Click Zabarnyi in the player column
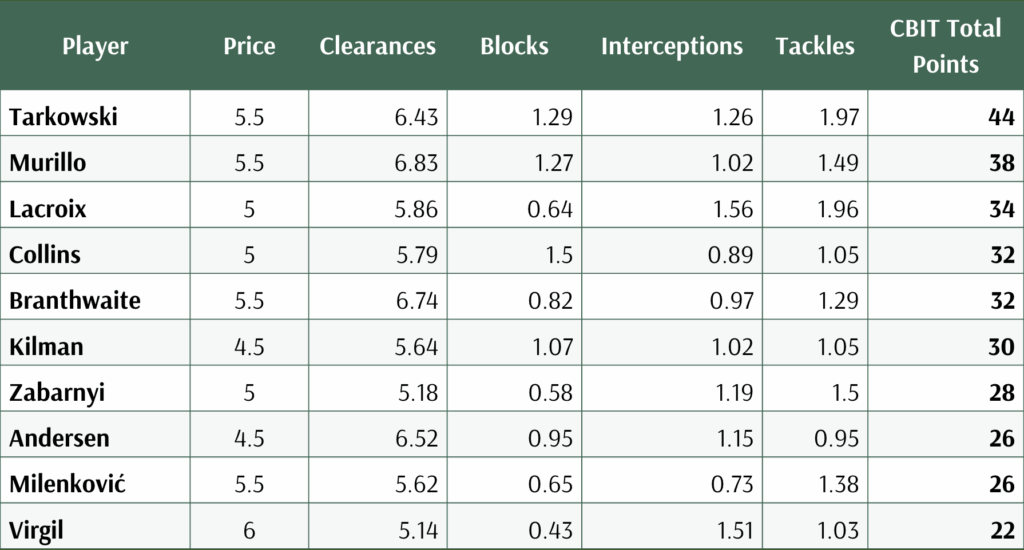Viewport: 1024px width, 550px height. [x=57, y=393]
